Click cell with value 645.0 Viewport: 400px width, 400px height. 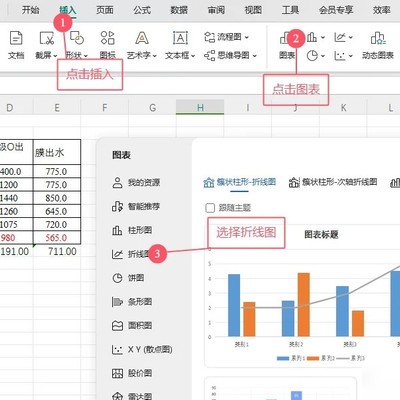pos(57,211)
